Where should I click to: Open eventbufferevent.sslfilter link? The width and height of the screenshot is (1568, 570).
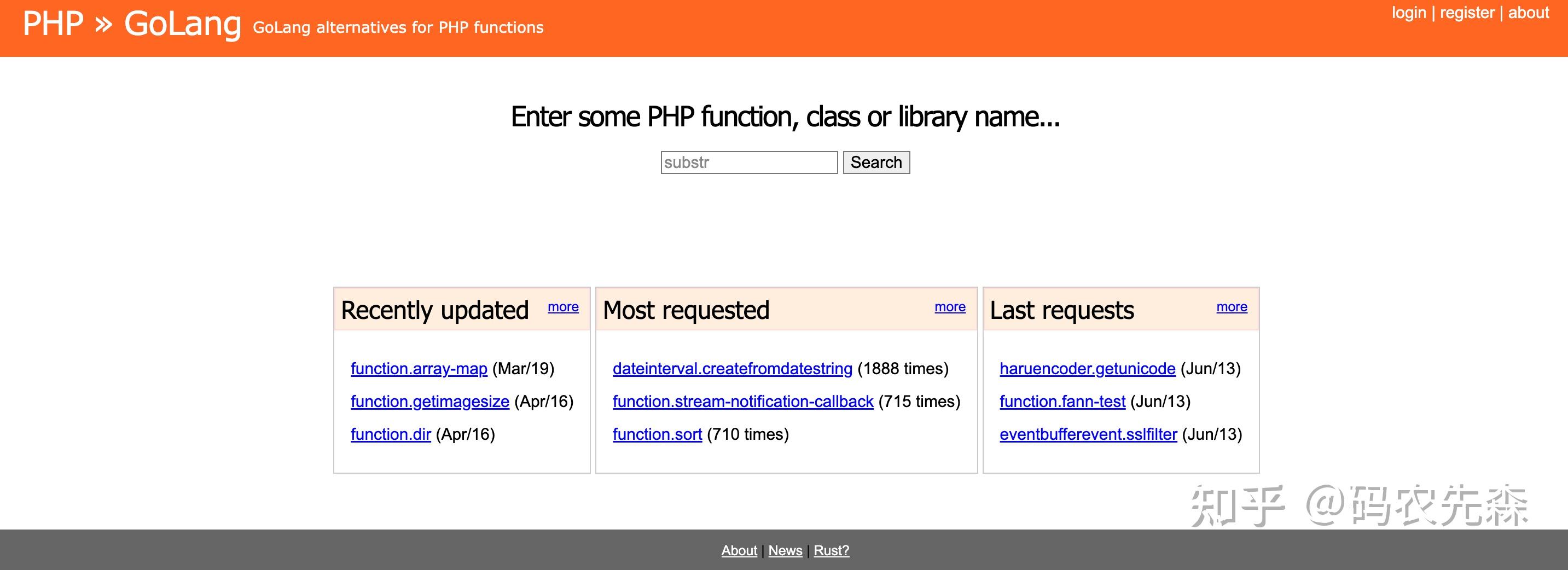click(1088, 434)
